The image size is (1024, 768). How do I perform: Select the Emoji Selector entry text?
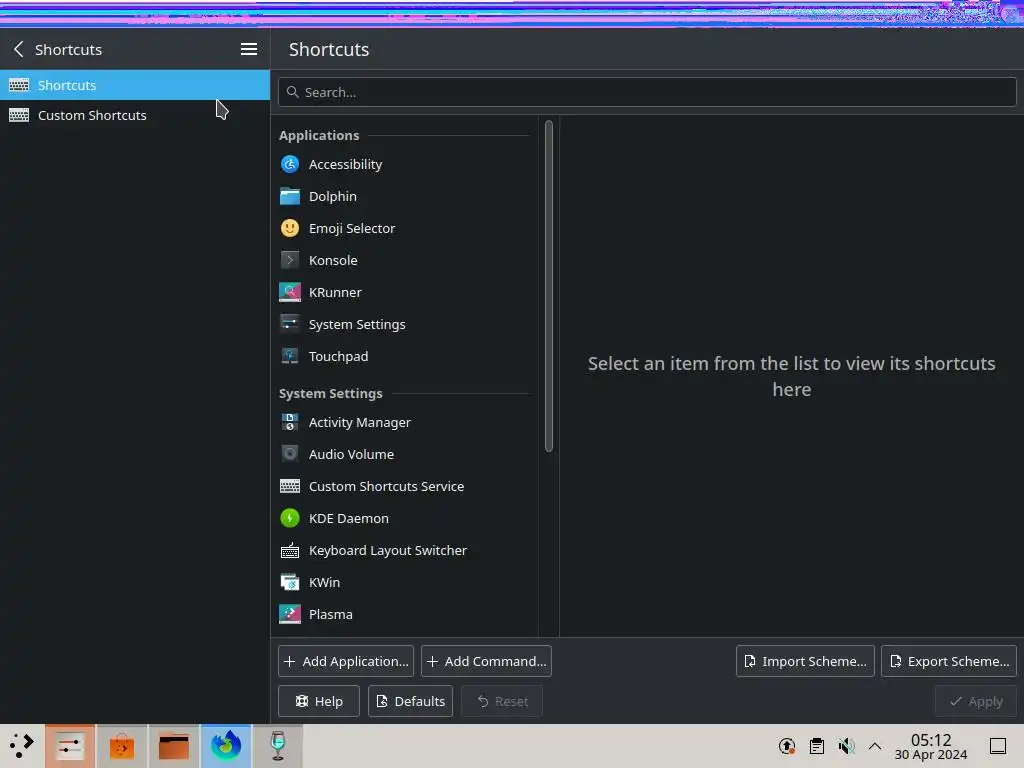pos(351,229)
